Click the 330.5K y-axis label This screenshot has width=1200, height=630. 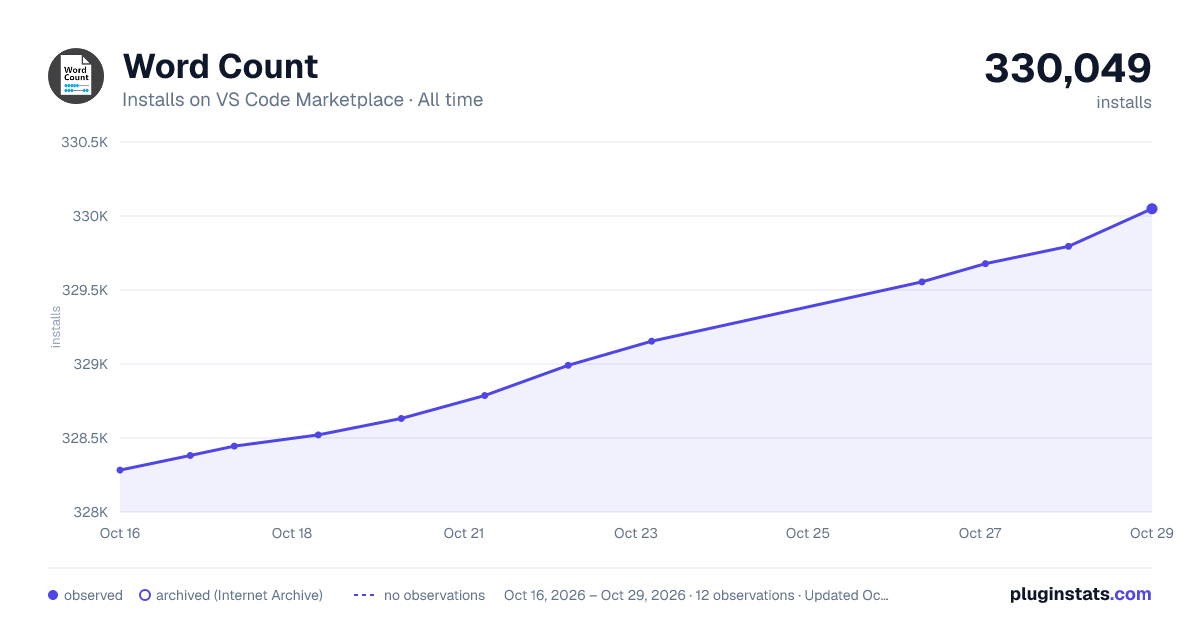85,142
